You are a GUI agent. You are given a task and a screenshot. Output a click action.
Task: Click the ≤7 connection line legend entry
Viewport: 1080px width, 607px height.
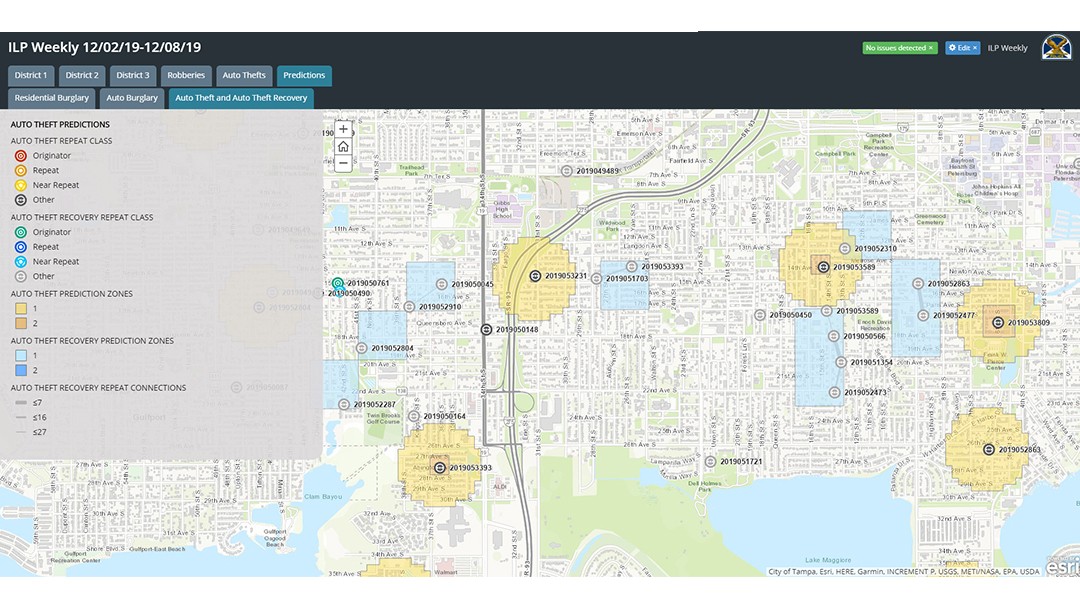tap(28, 402)
